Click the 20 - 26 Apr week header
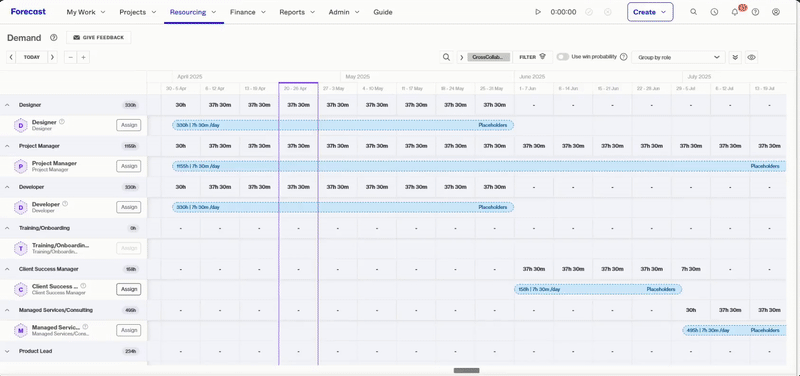The height and width of the screenshot is (376, 800). [298, 88]
